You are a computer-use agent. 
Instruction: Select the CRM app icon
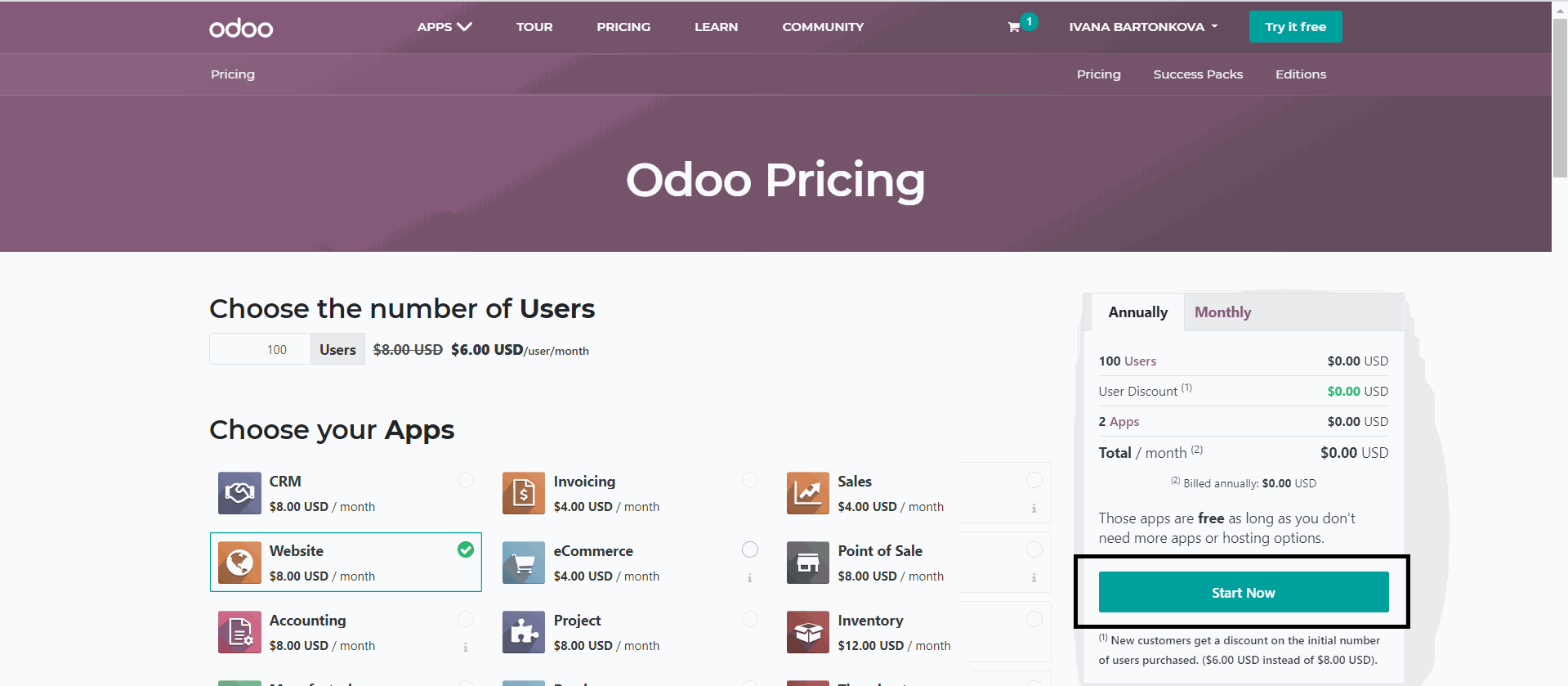pyautogui.click(x=239, y=493)
